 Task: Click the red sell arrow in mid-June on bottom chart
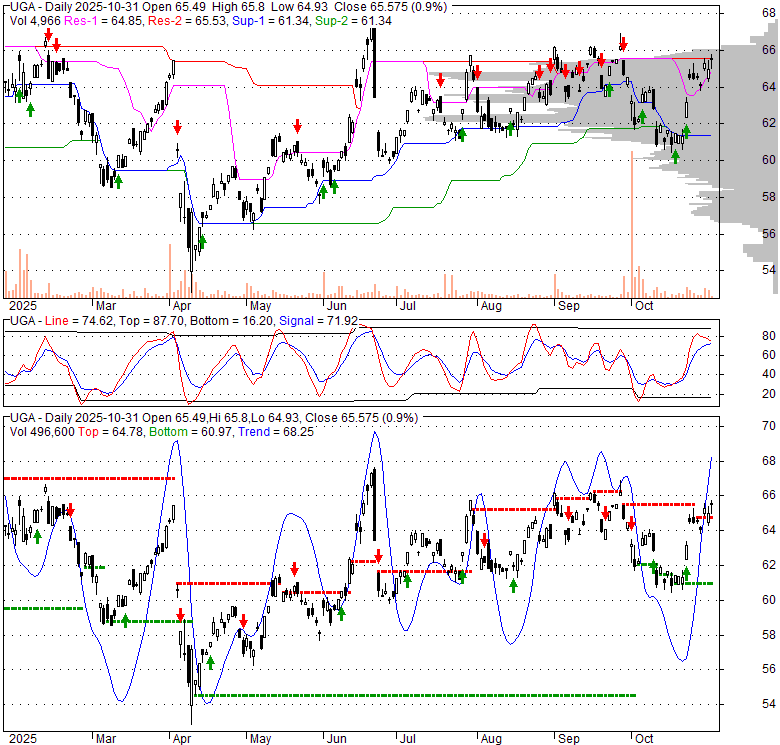coord(378,557)
